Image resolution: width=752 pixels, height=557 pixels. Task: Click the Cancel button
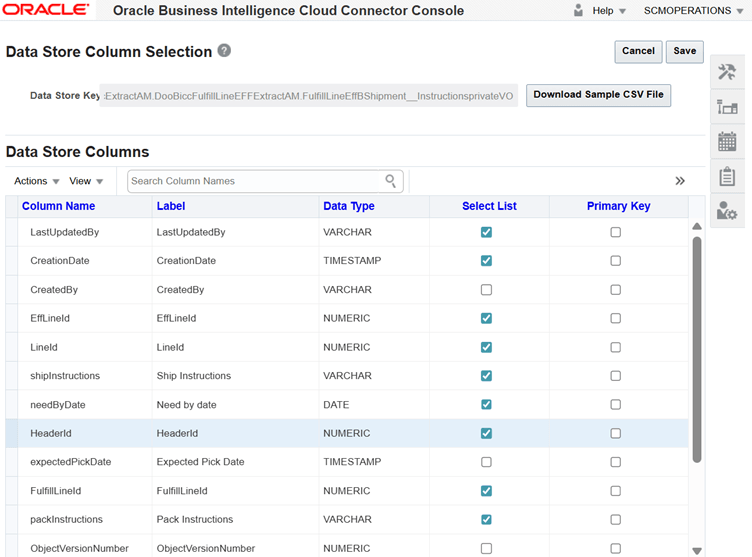638,51
